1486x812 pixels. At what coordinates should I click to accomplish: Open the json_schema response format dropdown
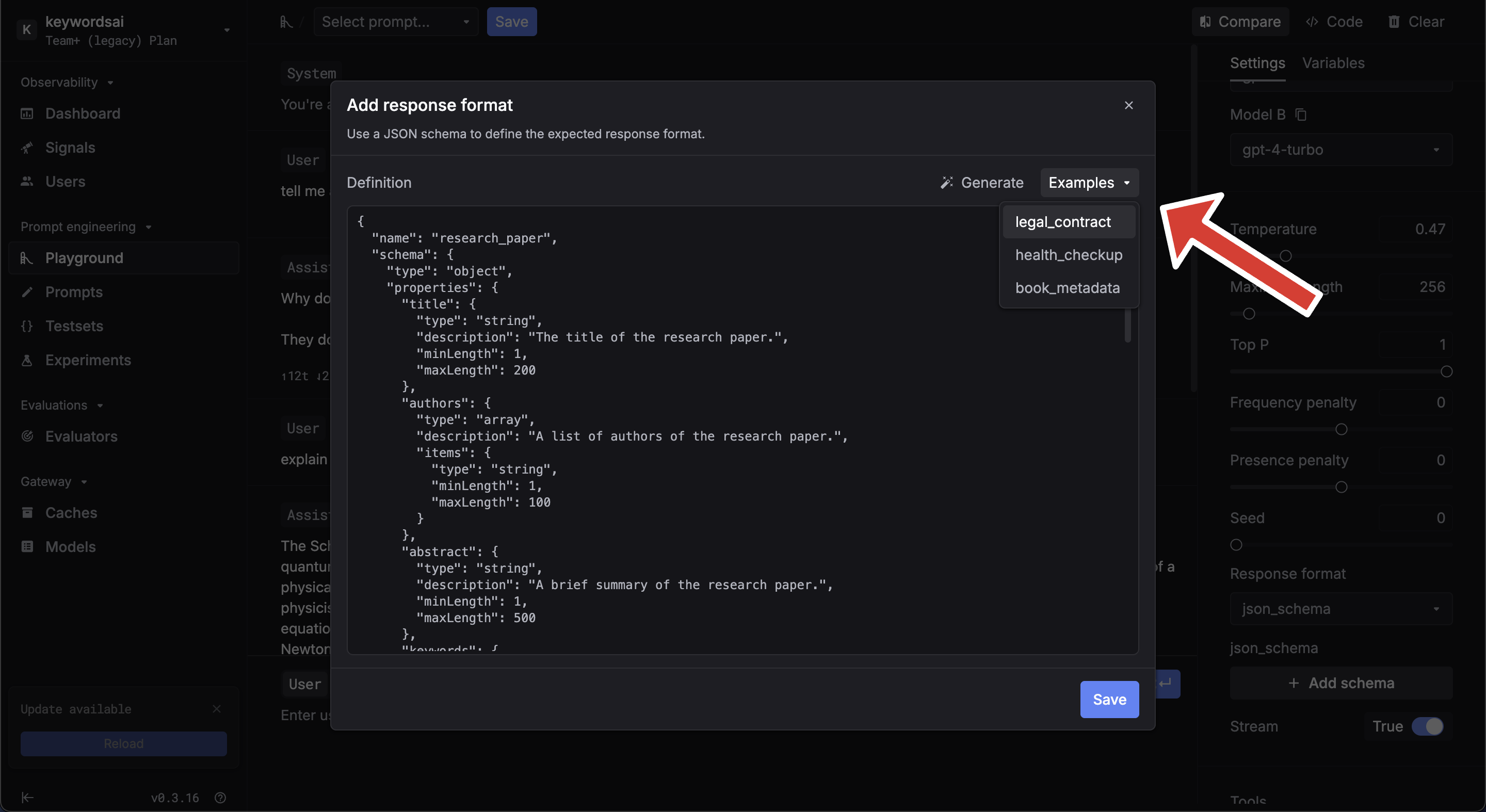[x=1340, y=609]
